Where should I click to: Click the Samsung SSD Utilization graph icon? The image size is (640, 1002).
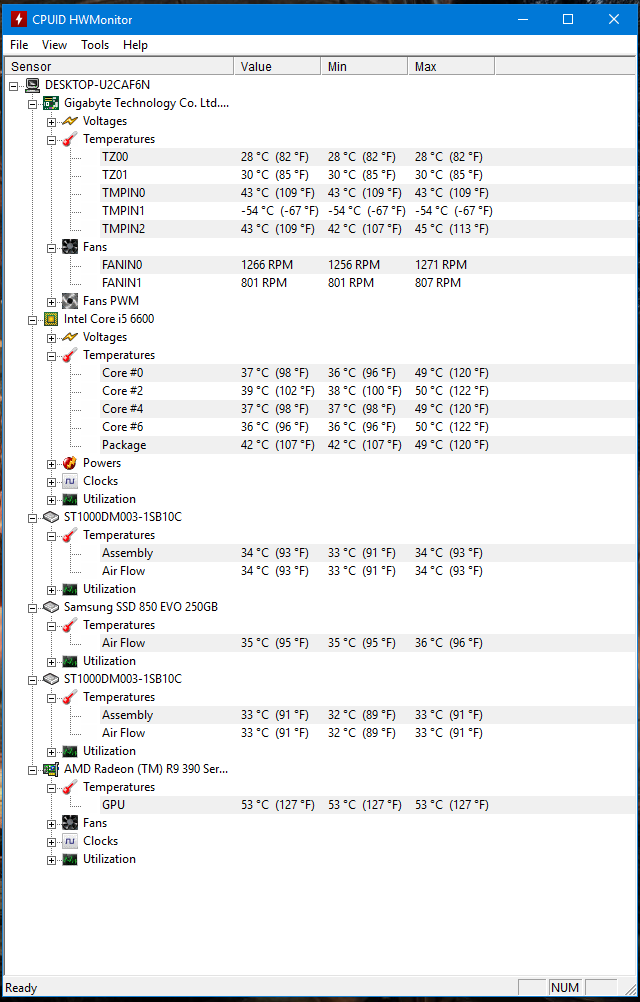[70, 661]
